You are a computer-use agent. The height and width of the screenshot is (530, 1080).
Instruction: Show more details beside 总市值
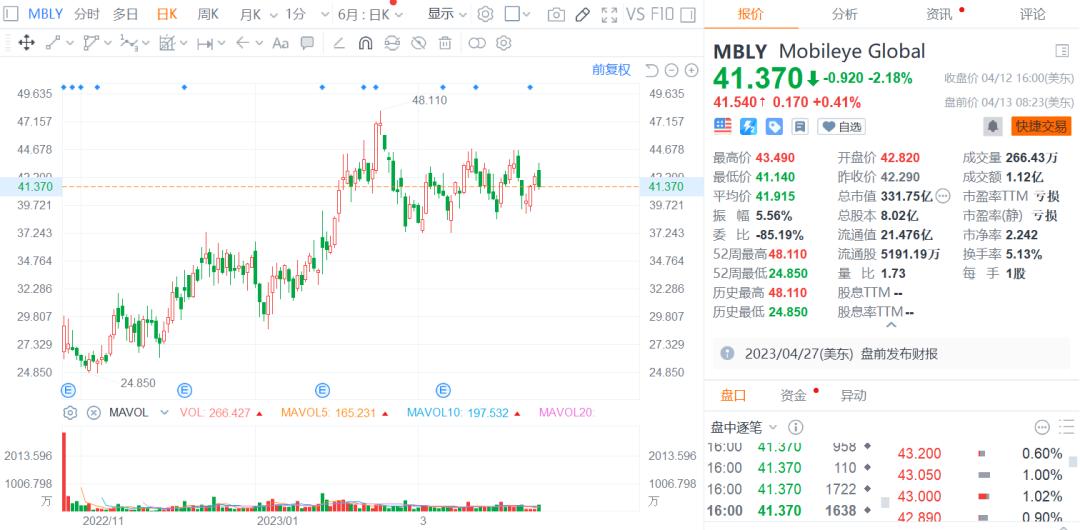[x=943, y=196]
